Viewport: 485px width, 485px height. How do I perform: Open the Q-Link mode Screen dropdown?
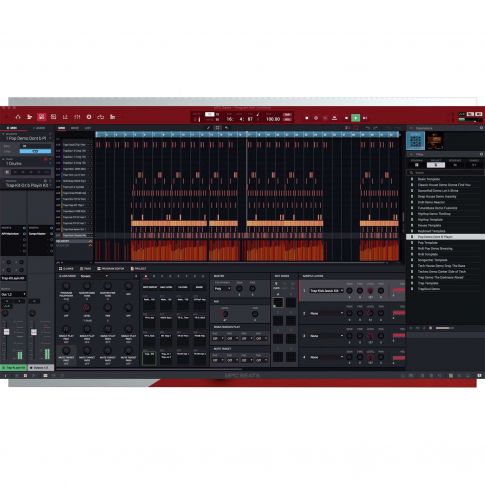tap(94, 276)
